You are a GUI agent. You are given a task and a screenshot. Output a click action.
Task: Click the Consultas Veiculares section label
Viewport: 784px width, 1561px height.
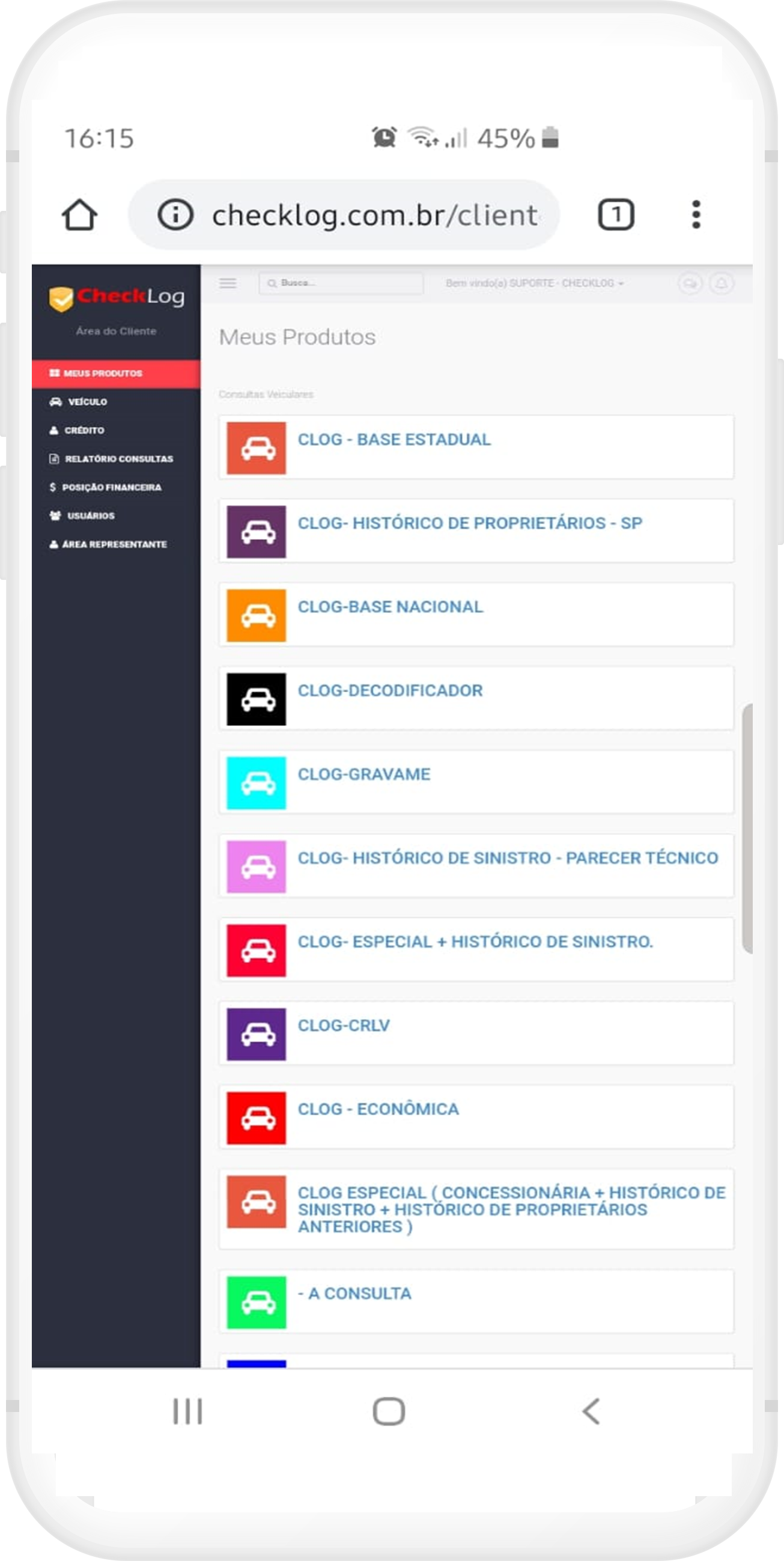(266, 395)
